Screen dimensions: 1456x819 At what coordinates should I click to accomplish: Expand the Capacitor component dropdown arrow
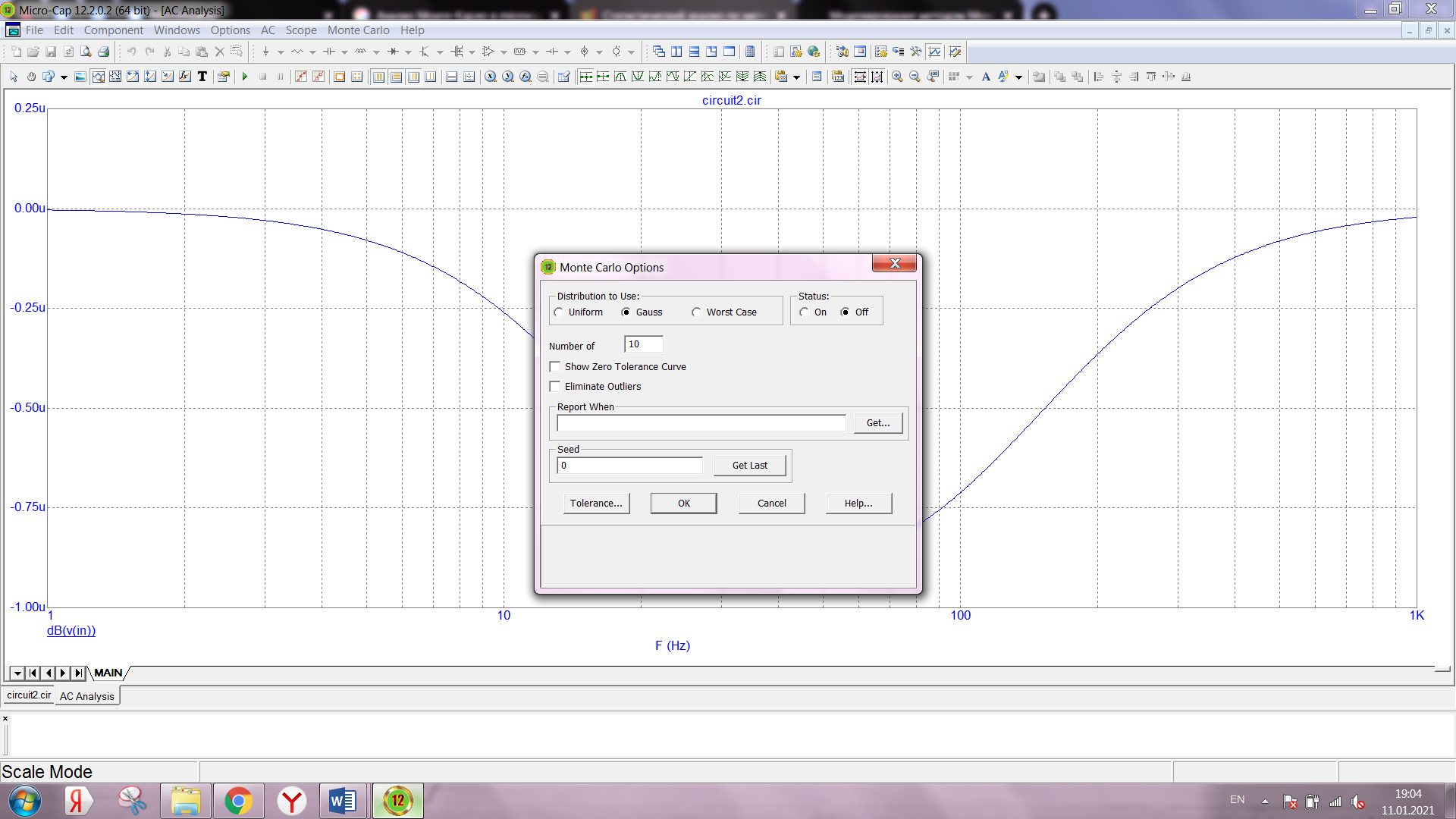point(344,52)
